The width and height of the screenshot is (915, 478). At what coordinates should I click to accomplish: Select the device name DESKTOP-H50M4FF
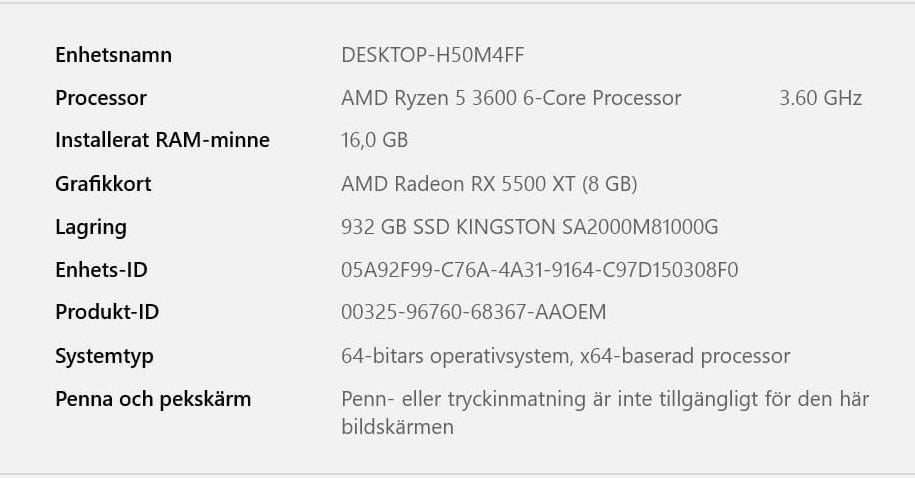446,55
